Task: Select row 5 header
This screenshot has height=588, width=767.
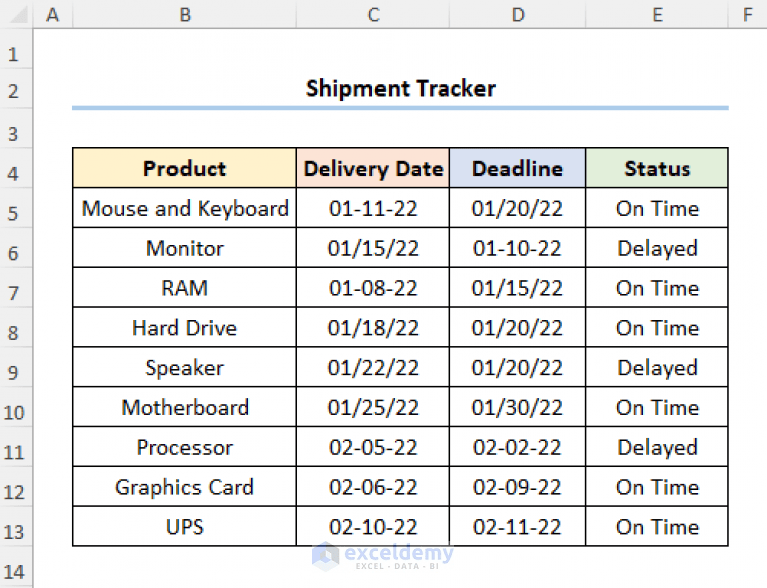Action: pos(14,213)
